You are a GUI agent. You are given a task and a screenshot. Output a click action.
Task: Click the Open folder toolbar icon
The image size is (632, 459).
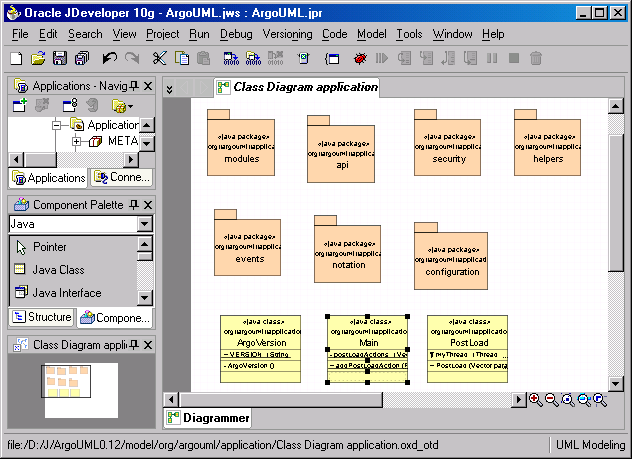[38, 58]
